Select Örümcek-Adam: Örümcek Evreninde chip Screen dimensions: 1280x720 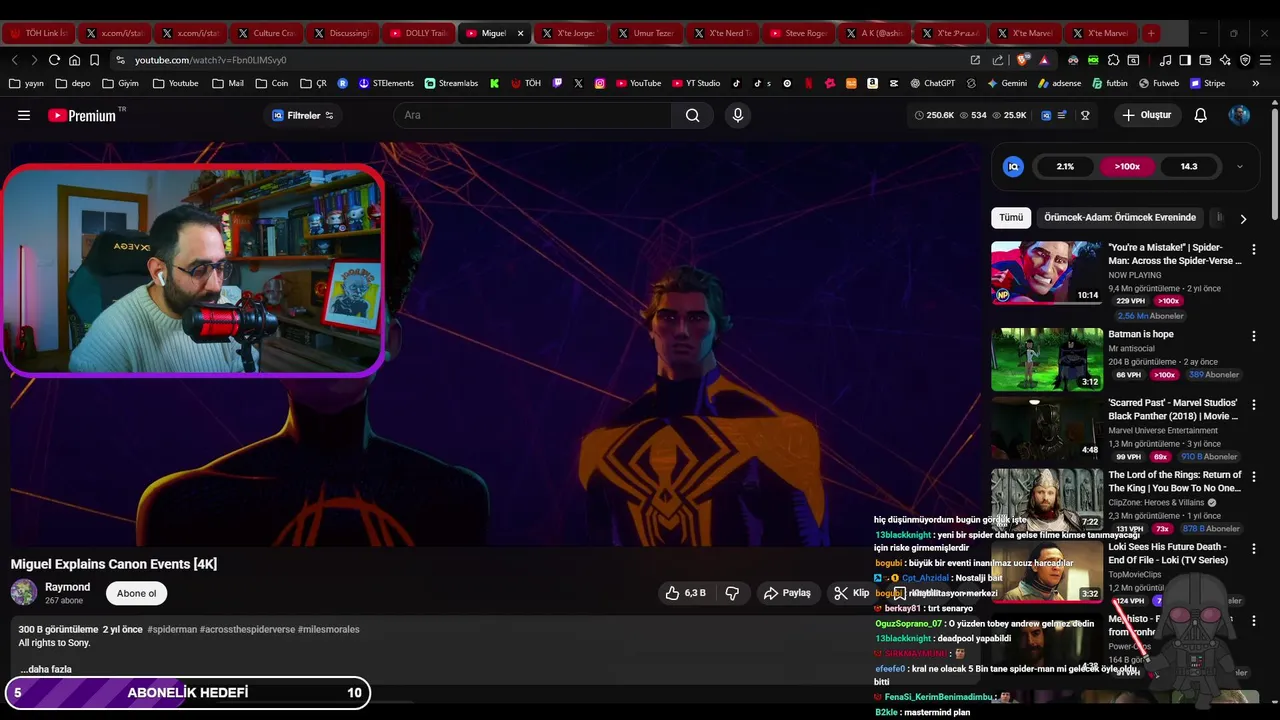(1120, 217)
